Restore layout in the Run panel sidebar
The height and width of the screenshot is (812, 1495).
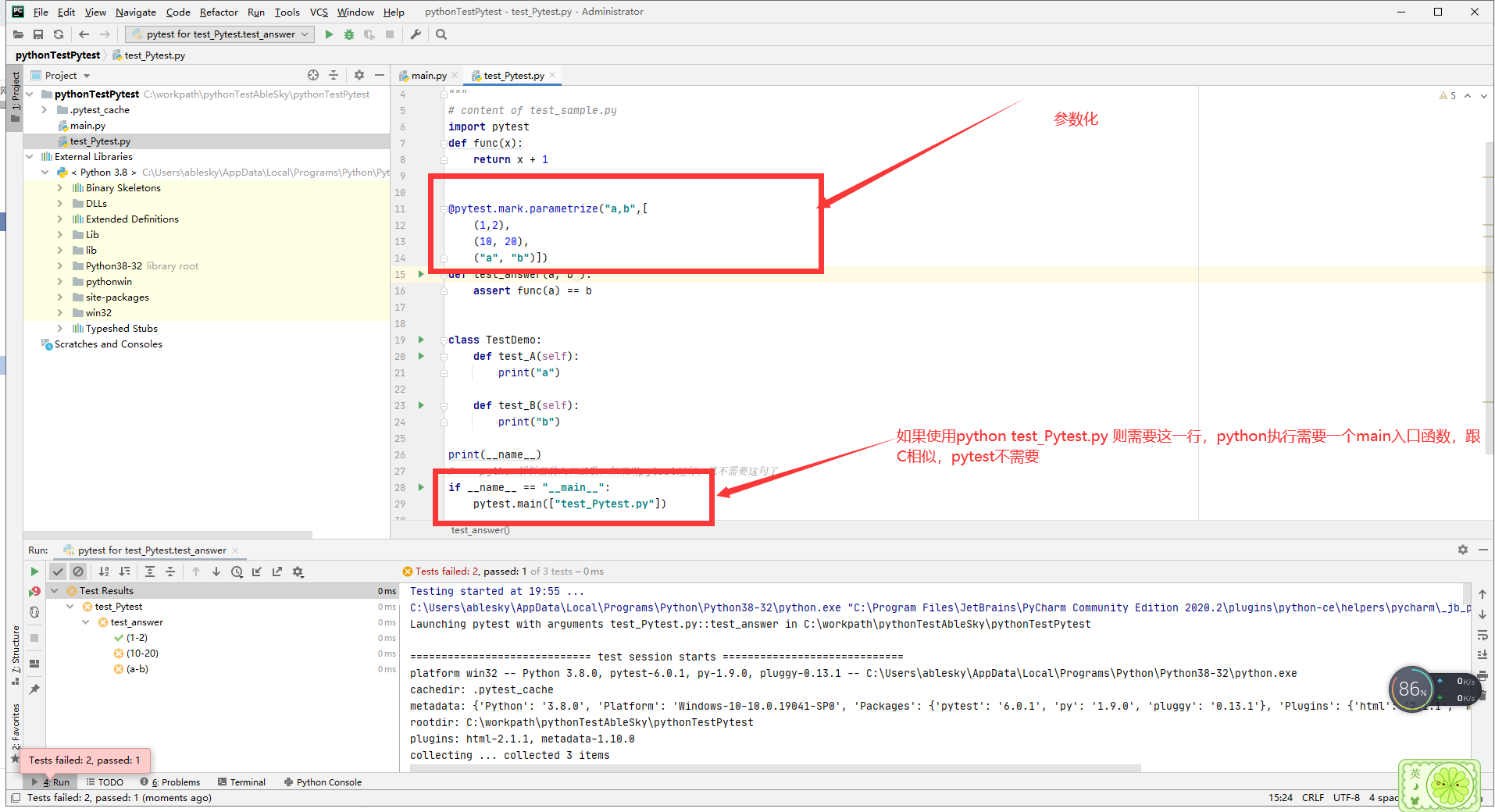[x=34, y=664]
